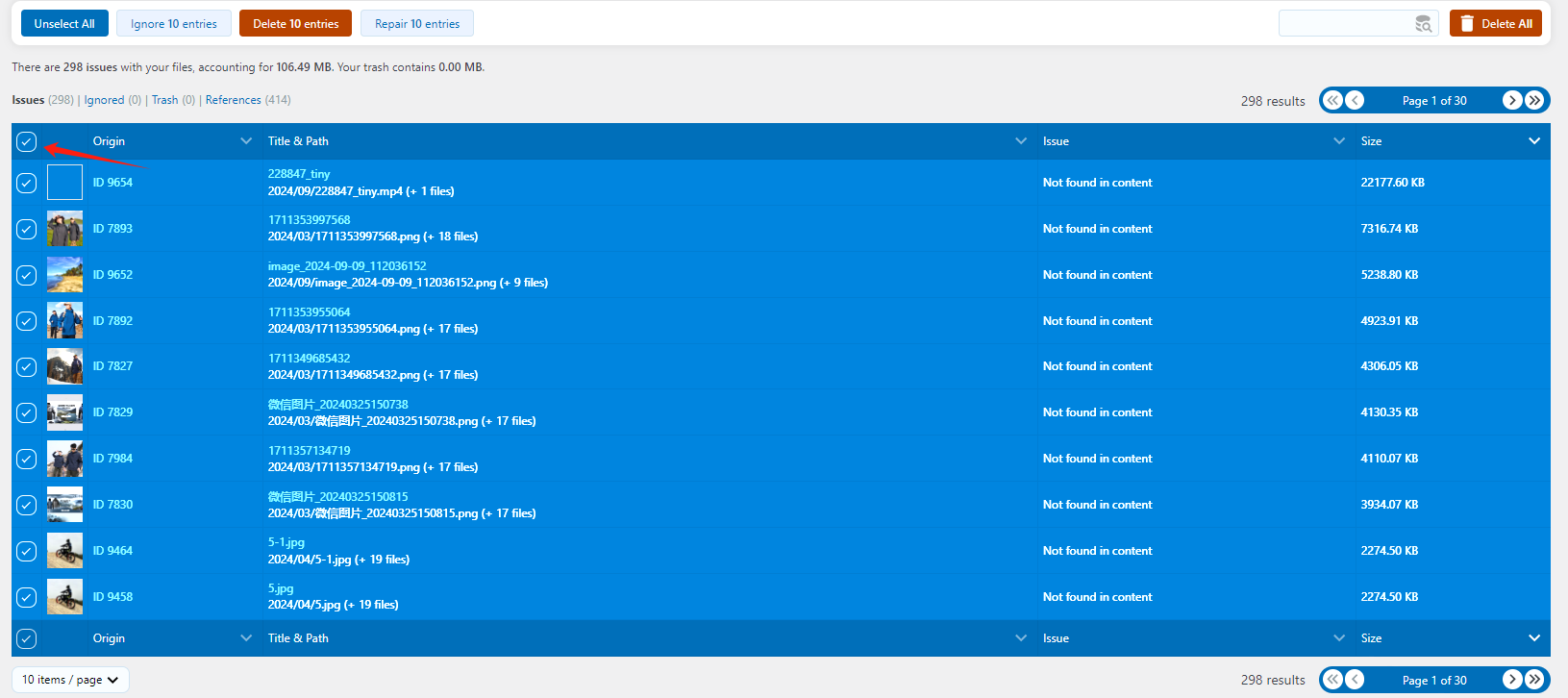1568x698 pixels.
Task: Go to first page using top pagination
Action: [1332, 100]
